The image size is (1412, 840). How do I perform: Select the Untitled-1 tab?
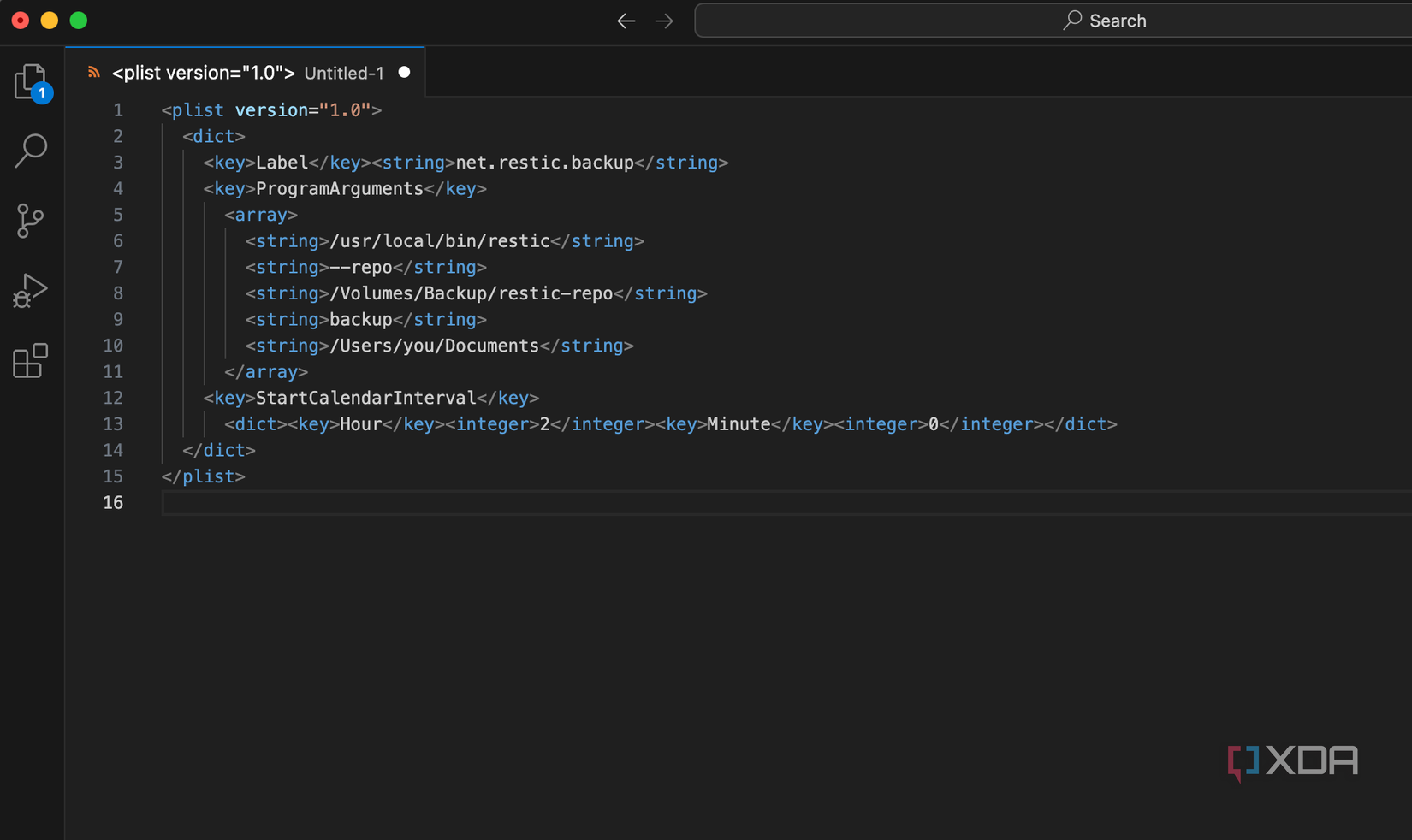pos(343,73)
